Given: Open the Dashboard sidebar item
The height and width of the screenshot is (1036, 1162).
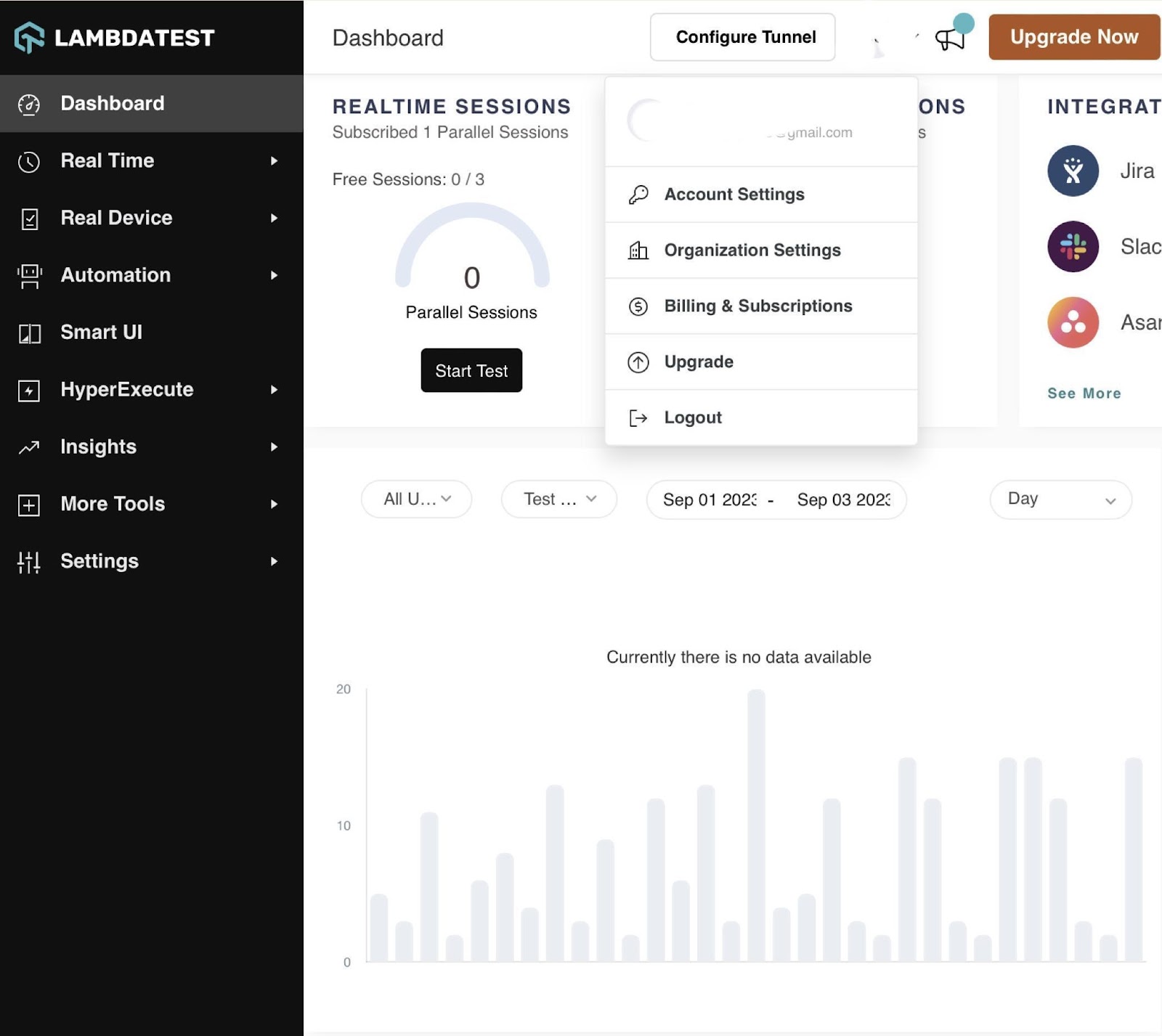Looking at the screenshot, I should click(x=152, y=104).
